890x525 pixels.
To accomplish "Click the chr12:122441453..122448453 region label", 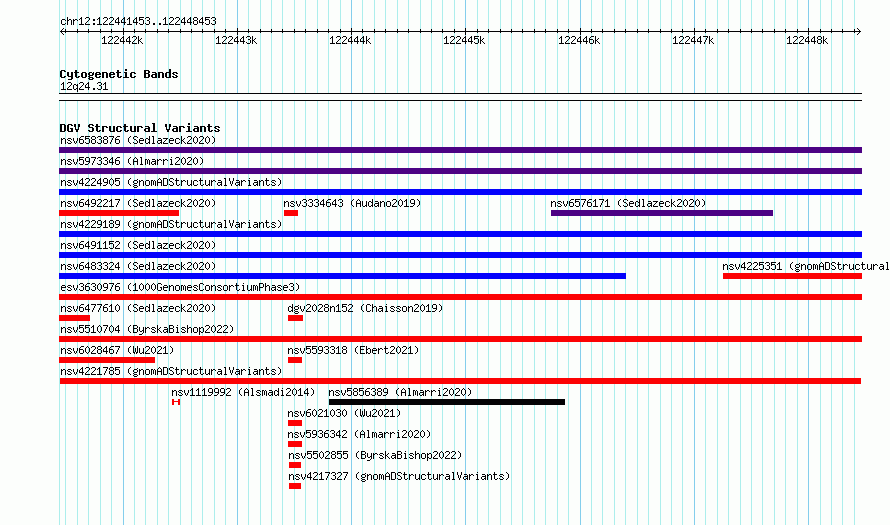I will (138, 21).
